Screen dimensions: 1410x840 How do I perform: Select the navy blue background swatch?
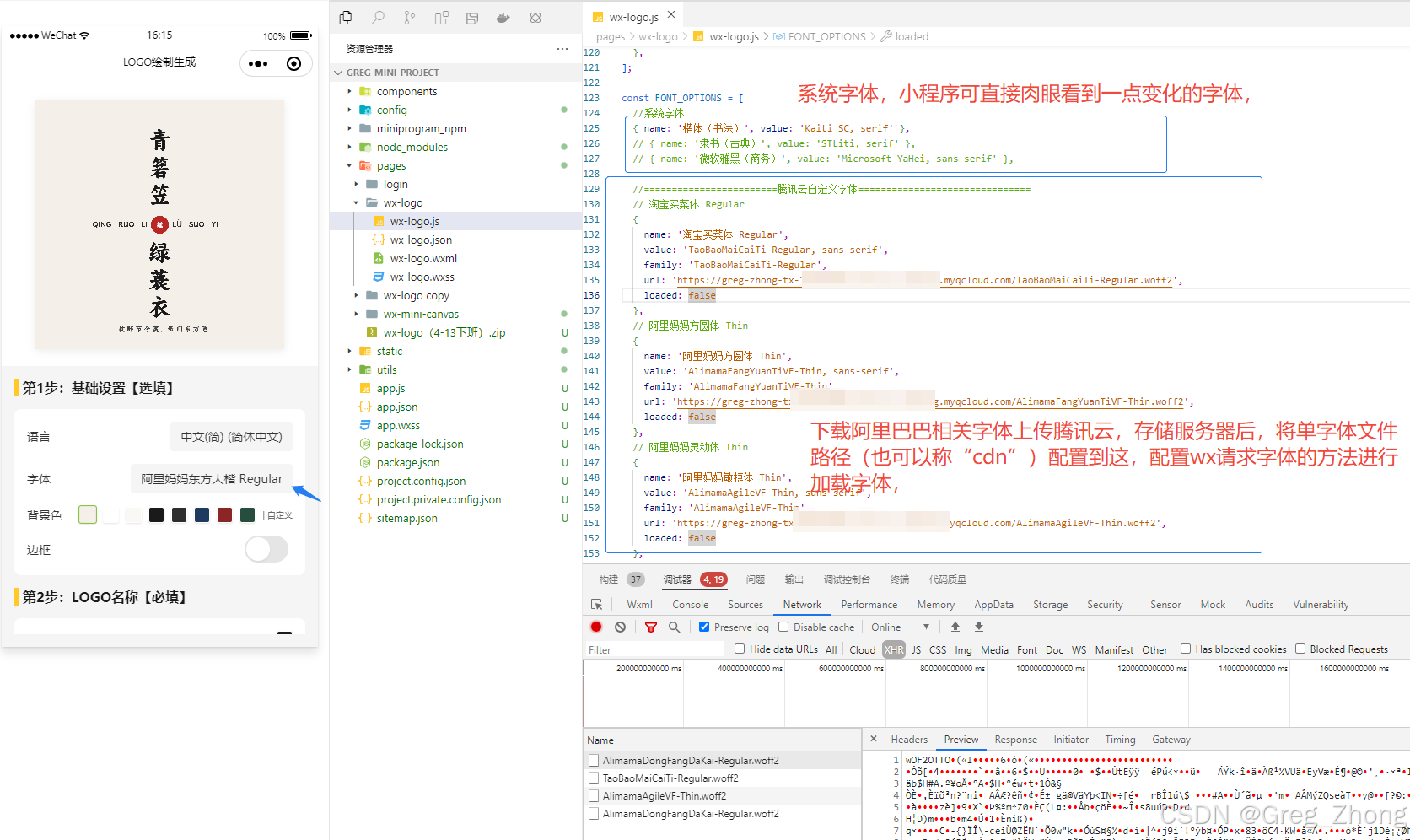click(202, 514)
